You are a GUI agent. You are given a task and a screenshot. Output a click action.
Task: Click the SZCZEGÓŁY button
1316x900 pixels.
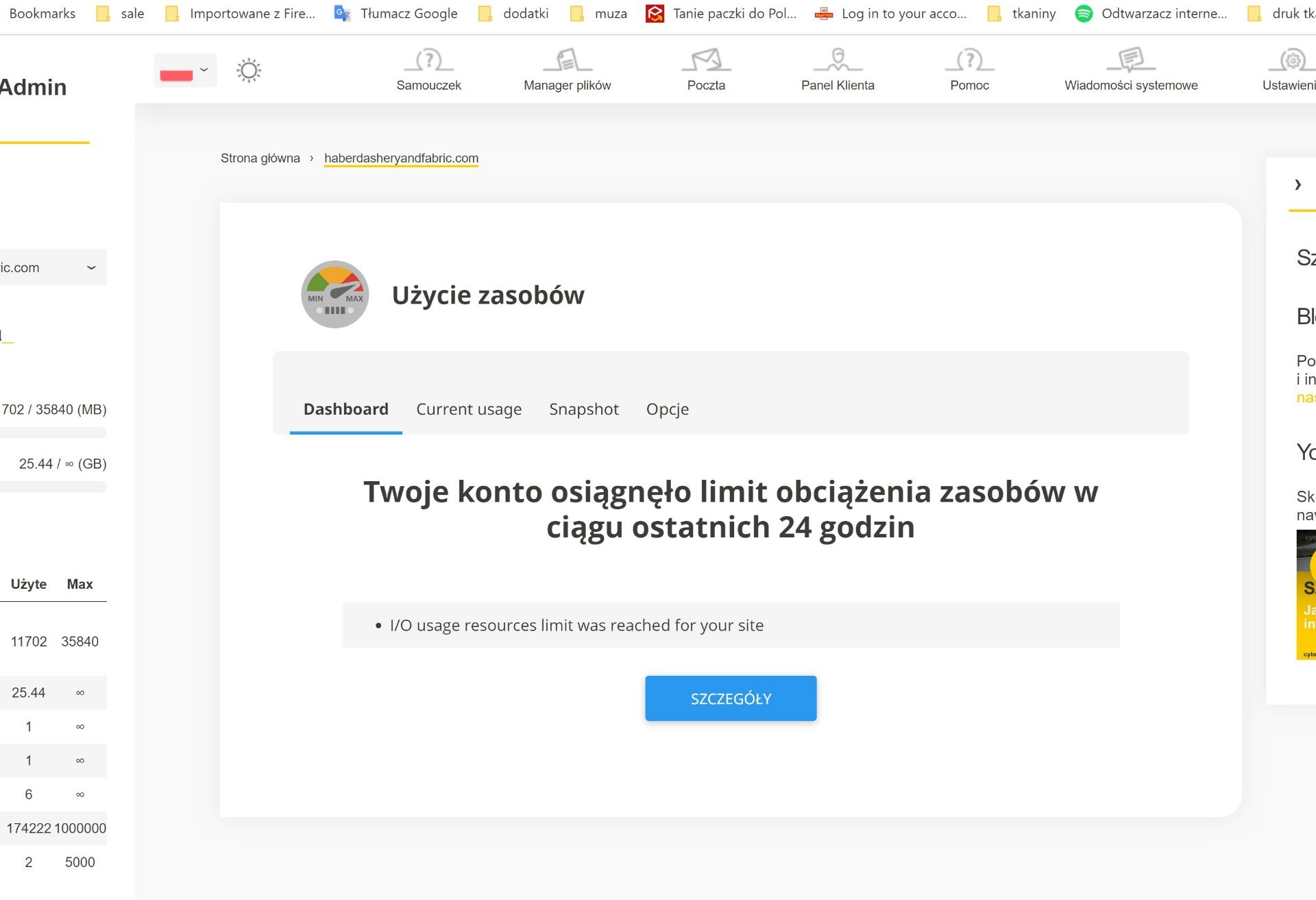730,698
